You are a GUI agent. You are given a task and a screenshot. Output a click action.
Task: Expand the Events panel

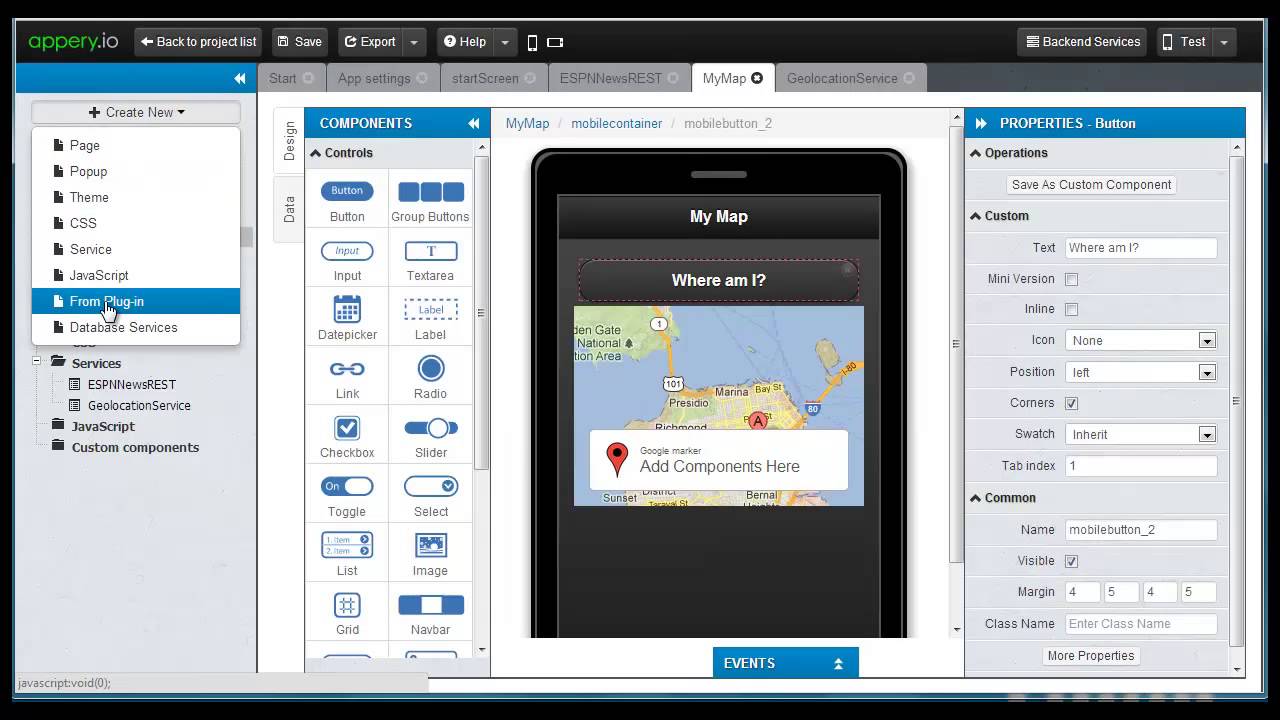(785, 663)
